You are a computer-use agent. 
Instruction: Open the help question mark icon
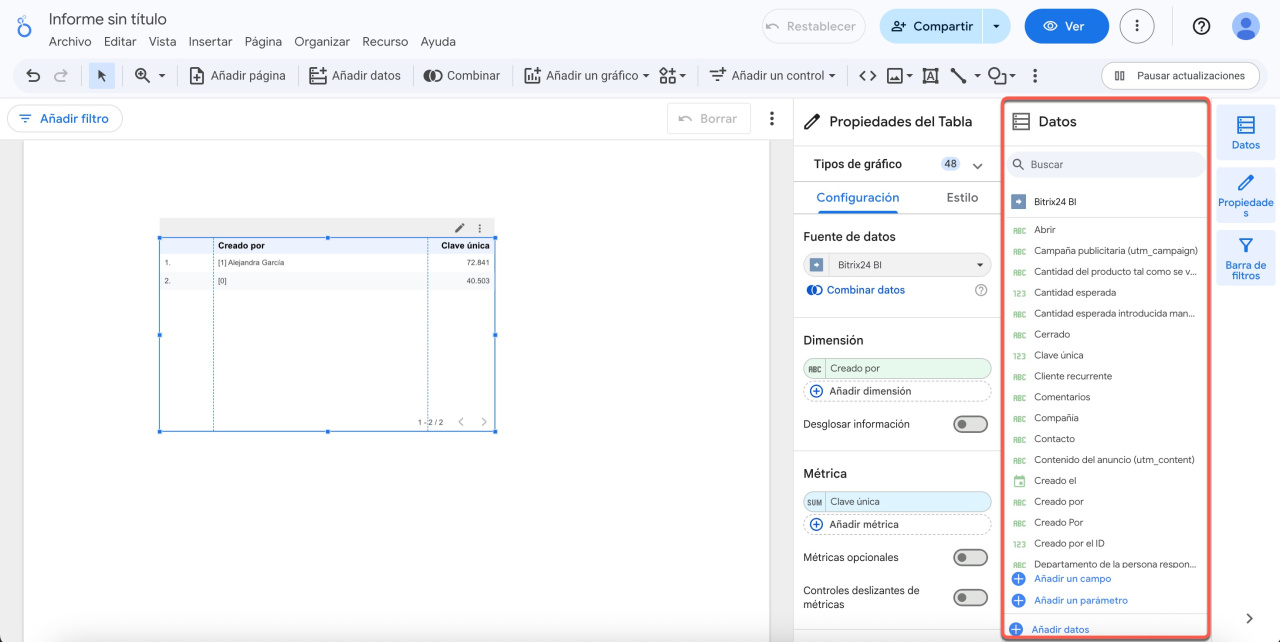[x=1201, y=26]
